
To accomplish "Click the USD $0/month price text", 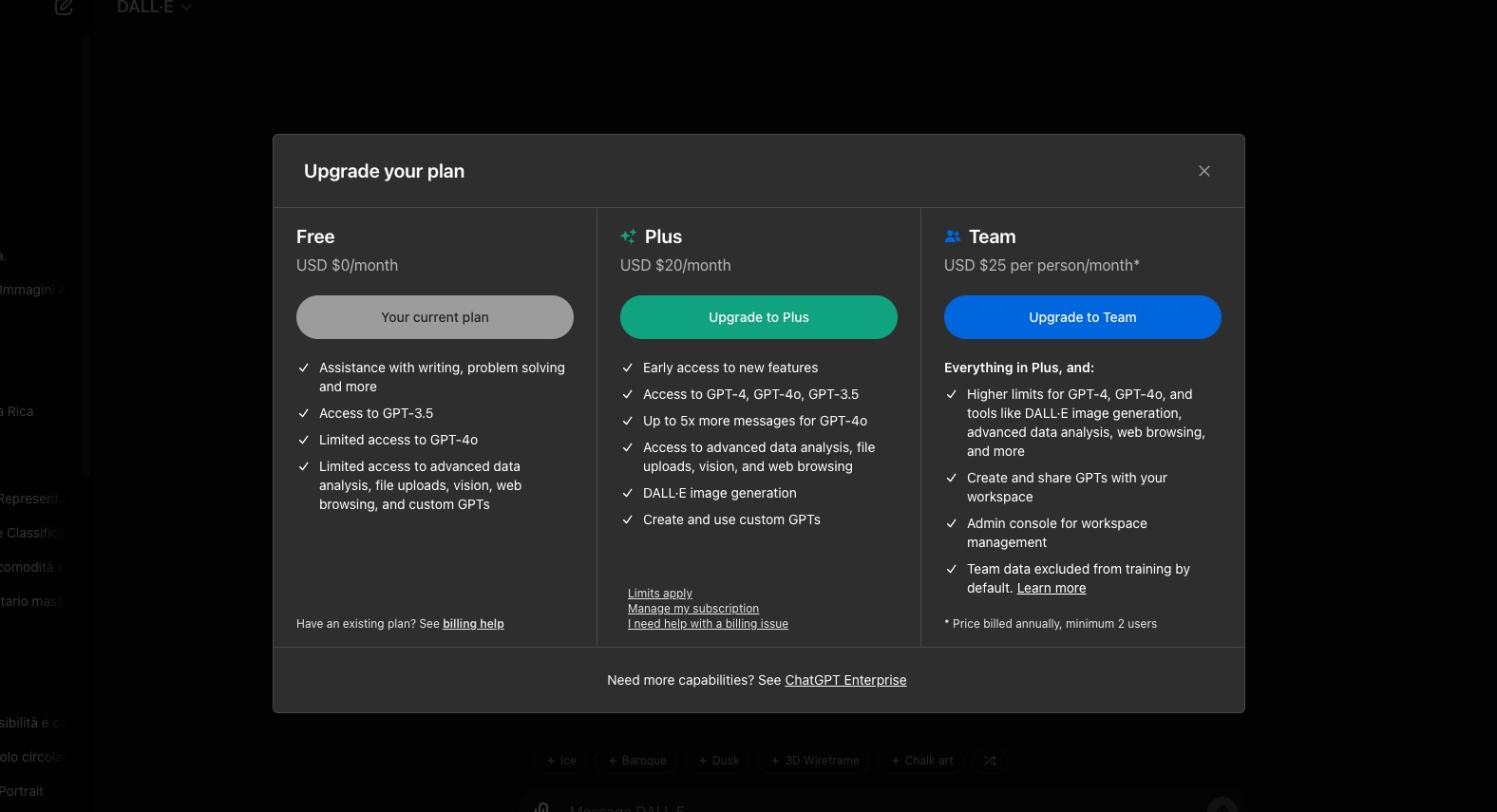I will pyautogui.click(x=347, y=266).
